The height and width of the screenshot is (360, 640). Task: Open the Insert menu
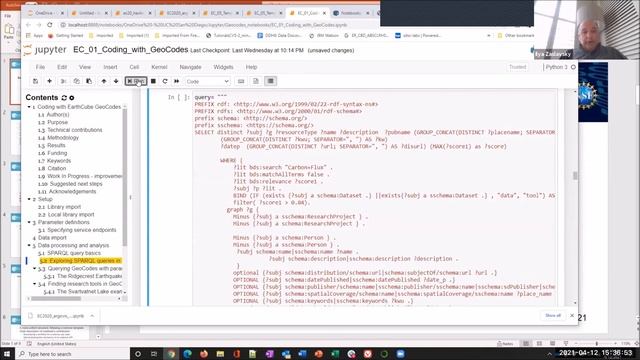(110, 67)
